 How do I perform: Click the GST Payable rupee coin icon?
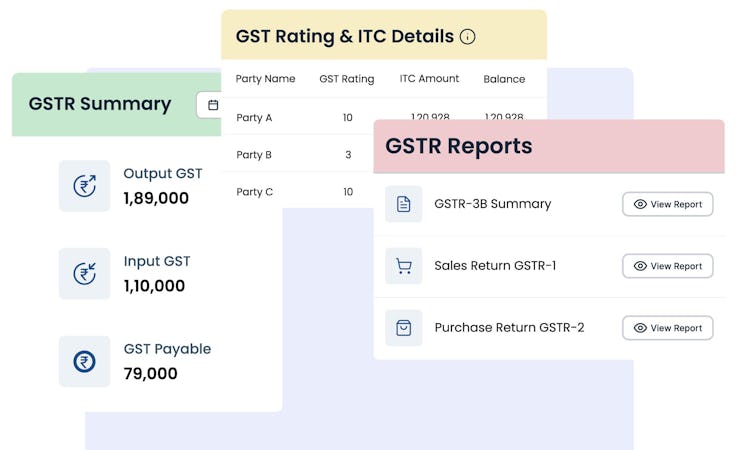[x=84, y=361]
